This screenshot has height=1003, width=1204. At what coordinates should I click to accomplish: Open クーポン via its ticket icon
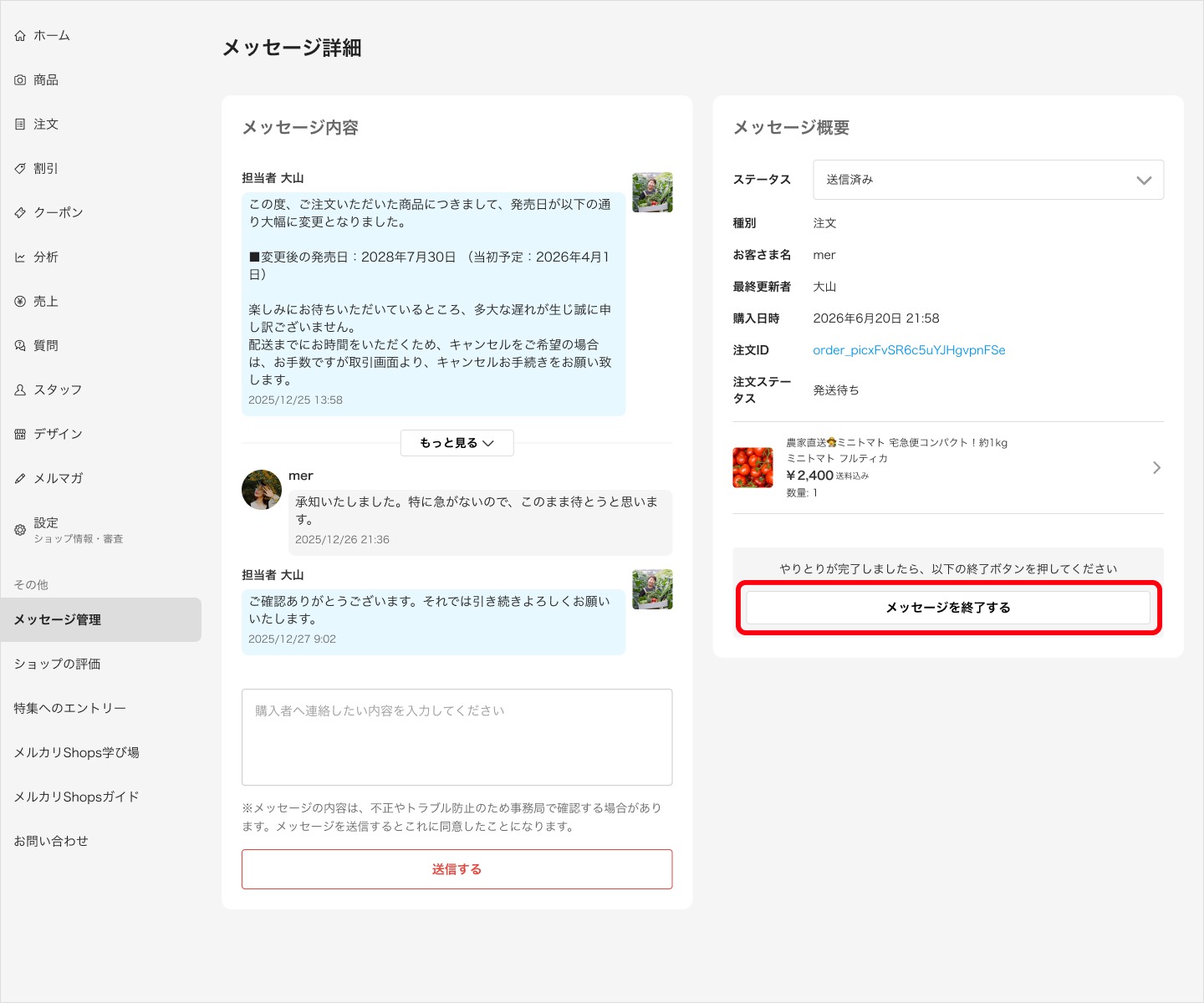point(20,213)
